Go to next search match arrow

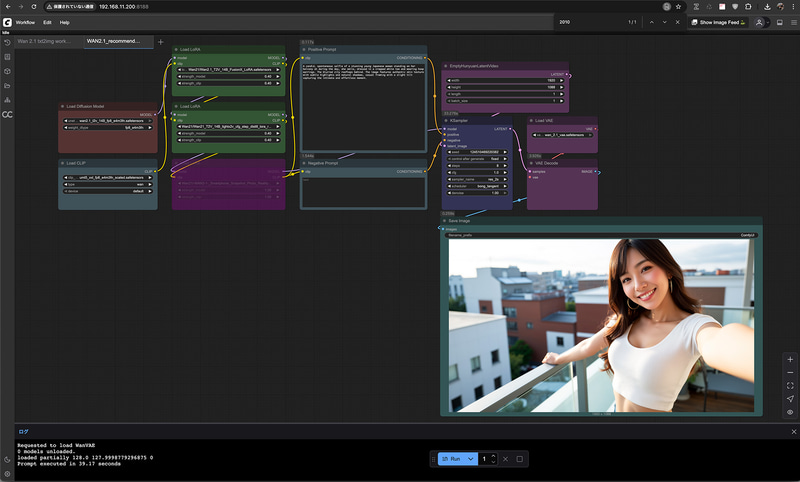click(664, 22)
